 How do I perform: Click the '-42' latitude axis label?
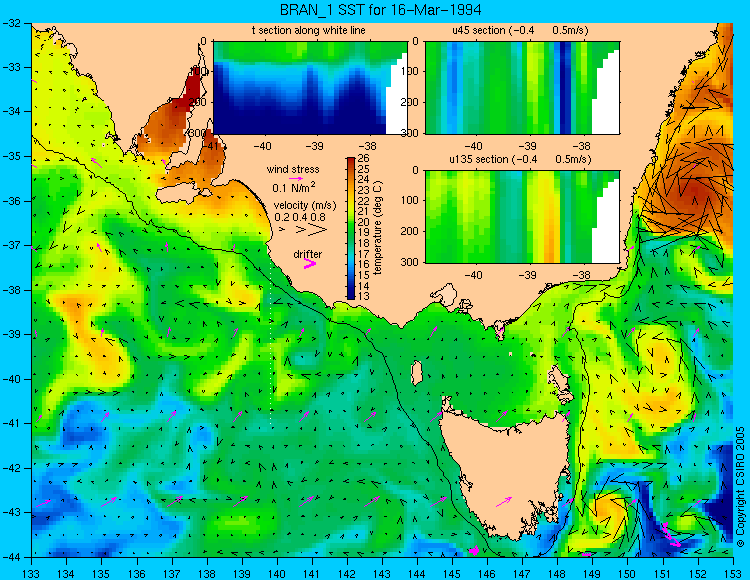[x=11, y=468]
